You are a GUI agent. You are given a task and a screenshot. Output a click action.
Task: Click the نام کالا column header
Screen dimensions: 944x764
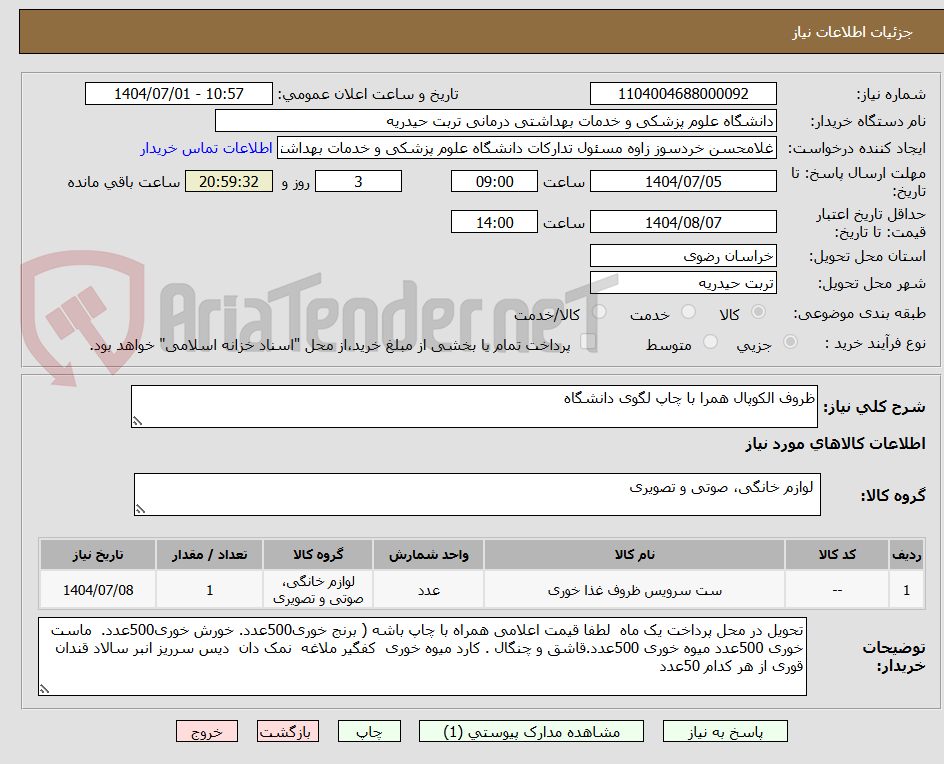point(635,554)
